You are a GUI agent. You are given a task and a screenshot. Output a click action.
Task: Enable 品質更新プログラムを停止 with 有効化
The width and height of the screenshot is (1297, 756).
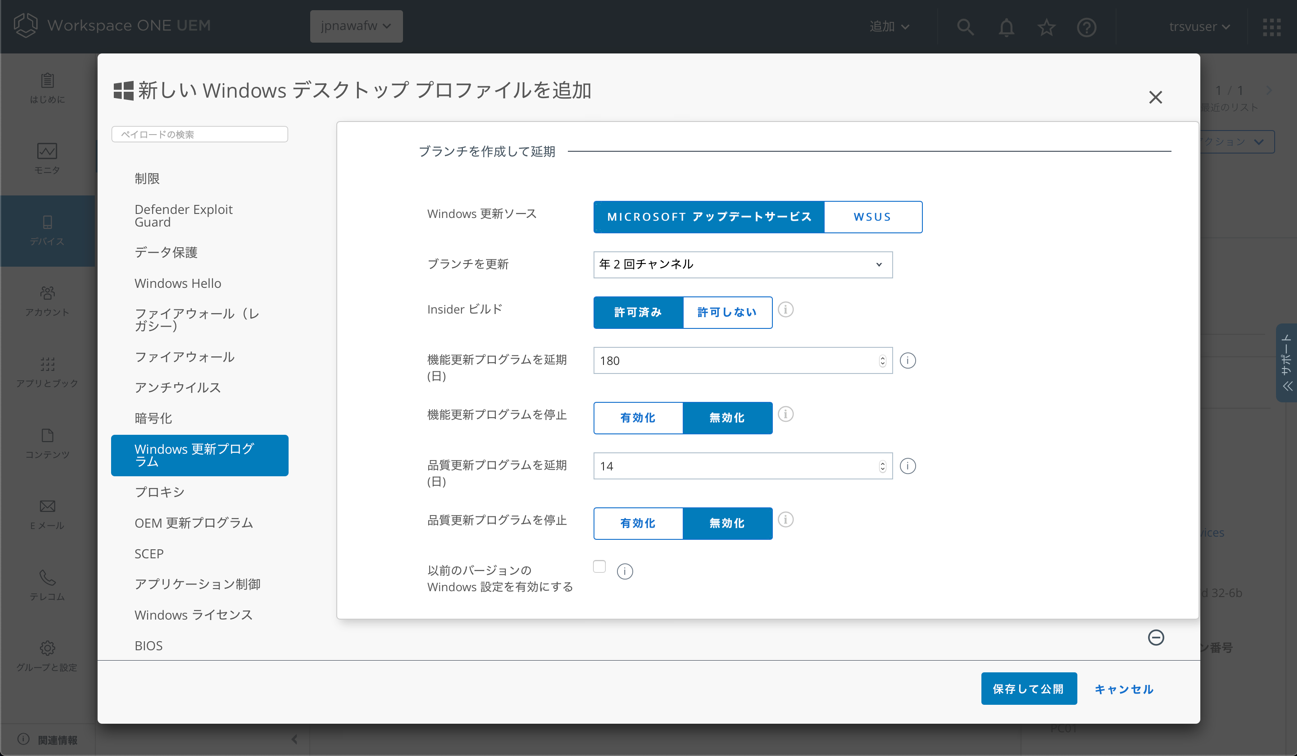coord(638,523)
